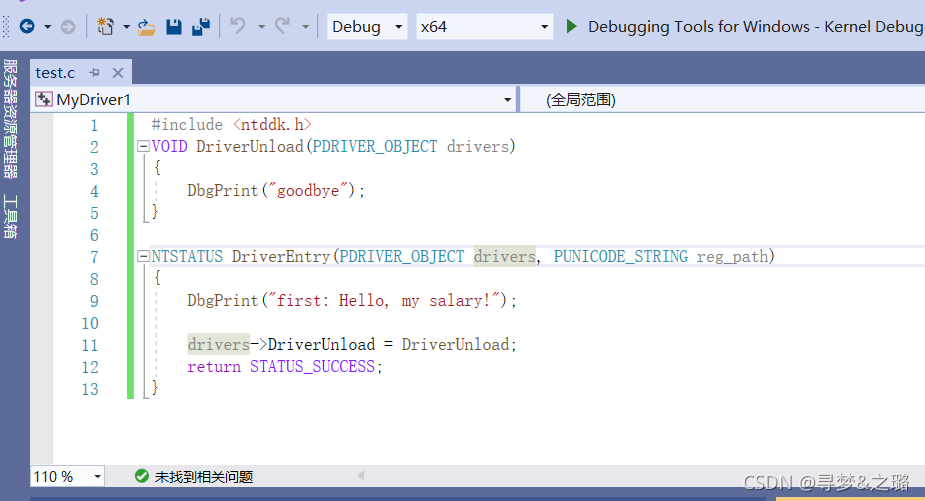The image size is (925, 501).
Task: Open the Debug configuration dropdown
Action: click(367, 27)
